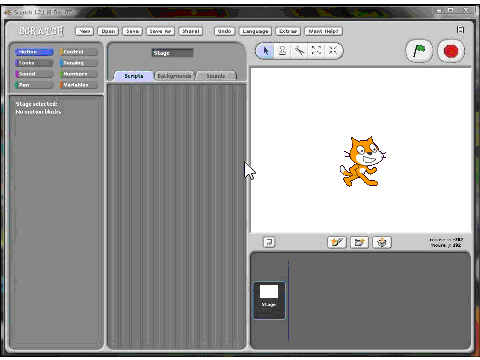Click choose sprite from file folder icon

pos(359,242)
